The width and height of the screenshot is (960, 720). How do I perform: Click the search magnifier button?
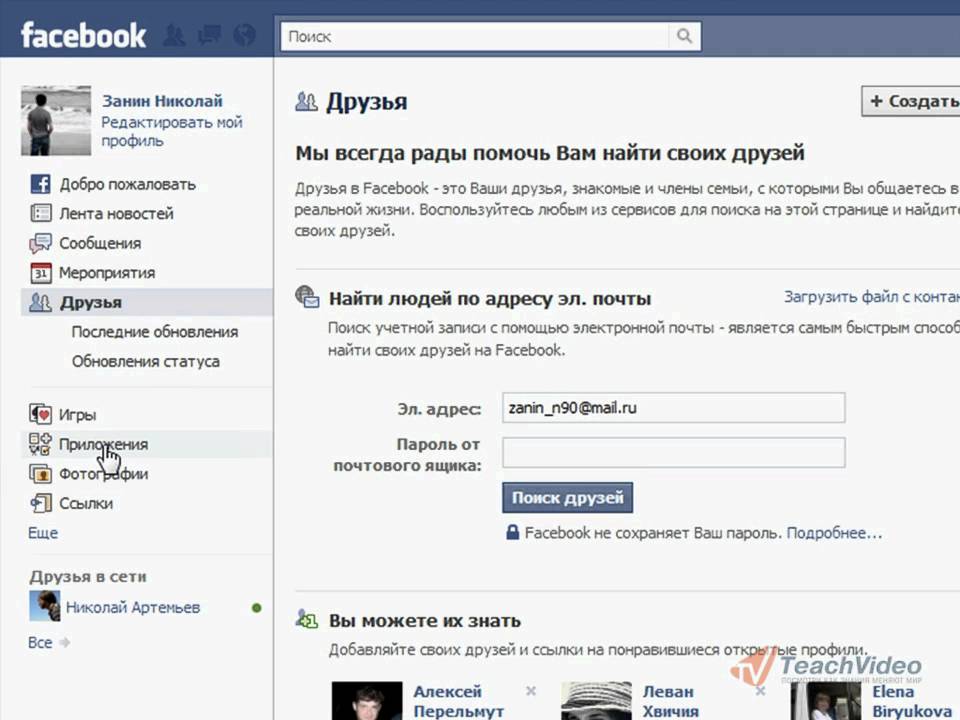(x=684, y=36)
